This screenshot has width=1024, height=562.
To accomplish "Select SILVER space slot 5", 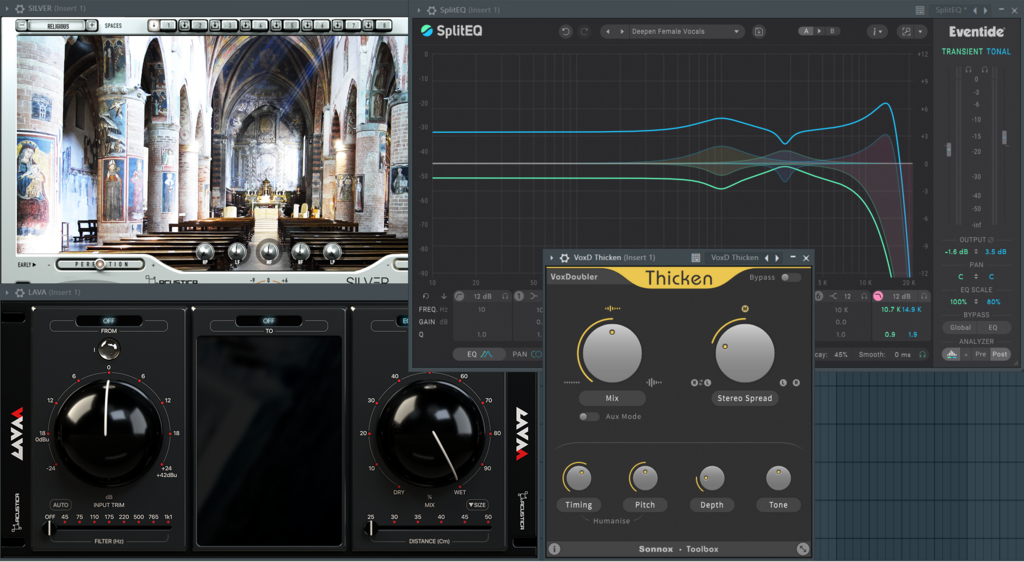I will (x=291, y=25).
